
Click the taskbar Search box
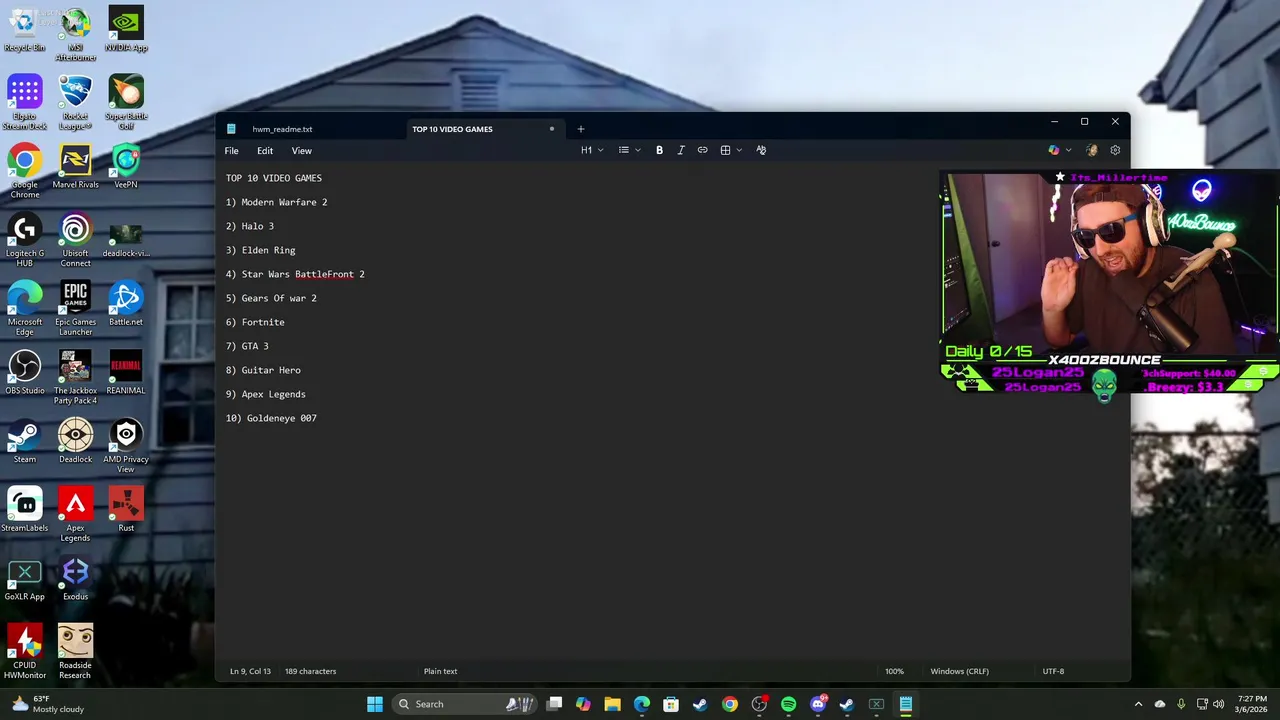pos(464,704)
